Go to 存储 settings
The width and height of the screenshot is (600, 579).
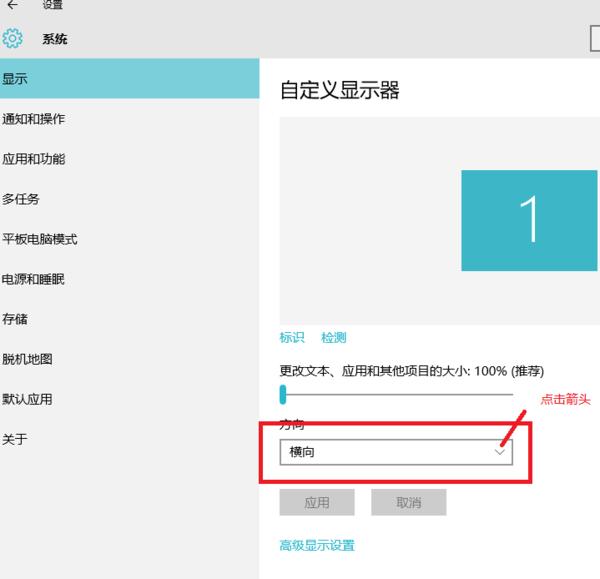pos(15,319)
